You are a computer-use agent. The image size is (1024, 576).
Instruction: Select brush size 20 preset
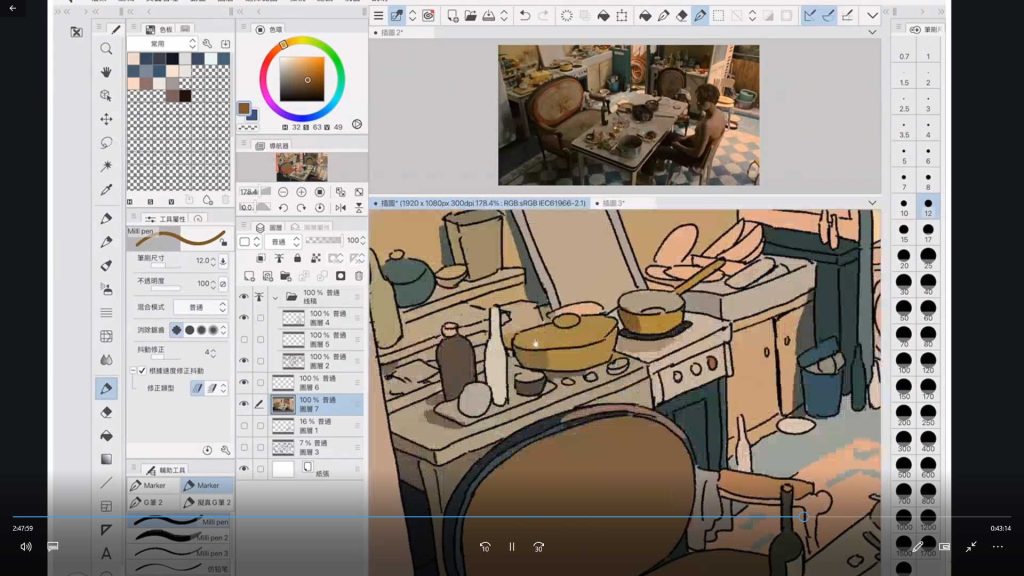[904, 257]
